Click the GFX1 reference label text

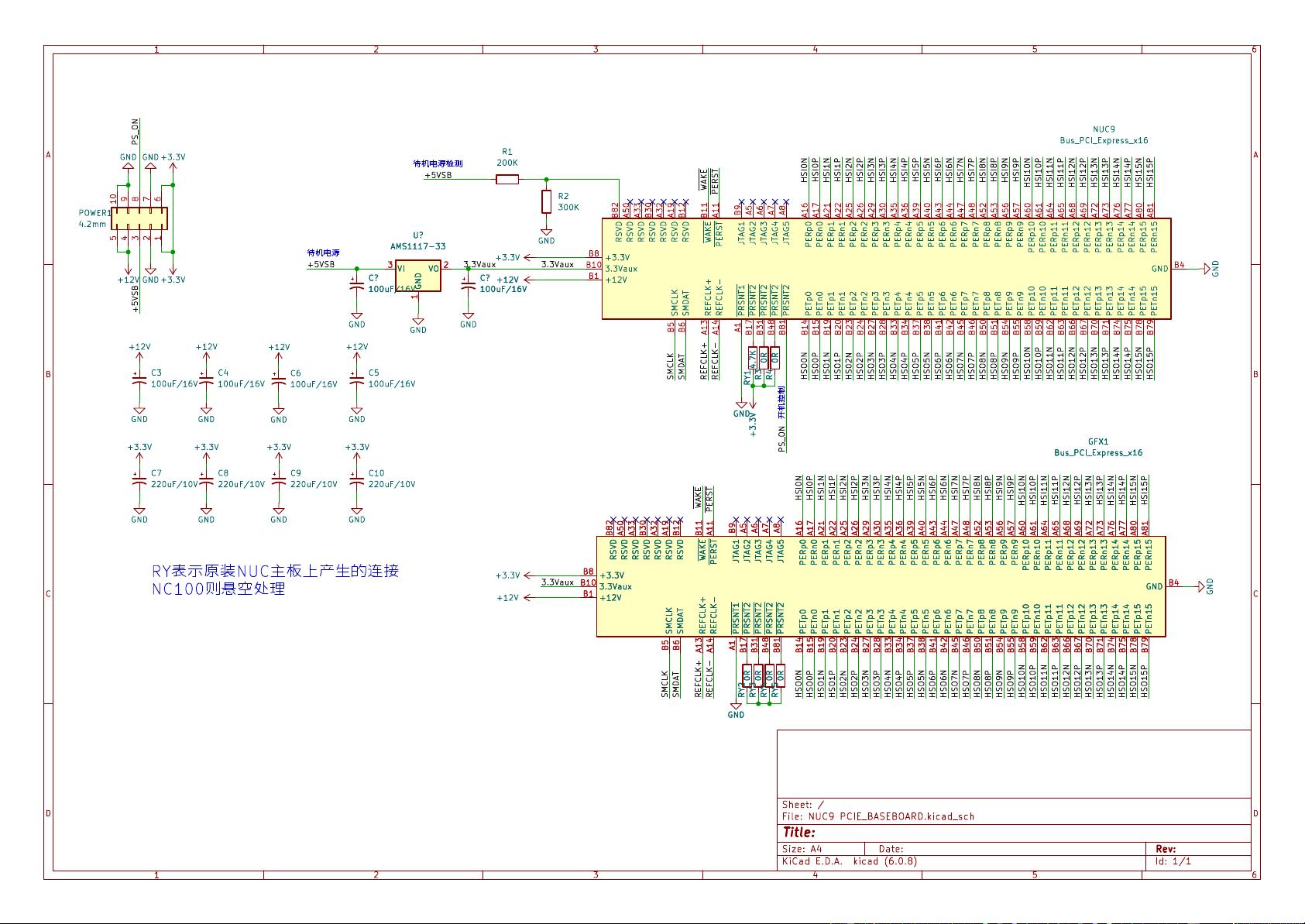(1098, 441)
